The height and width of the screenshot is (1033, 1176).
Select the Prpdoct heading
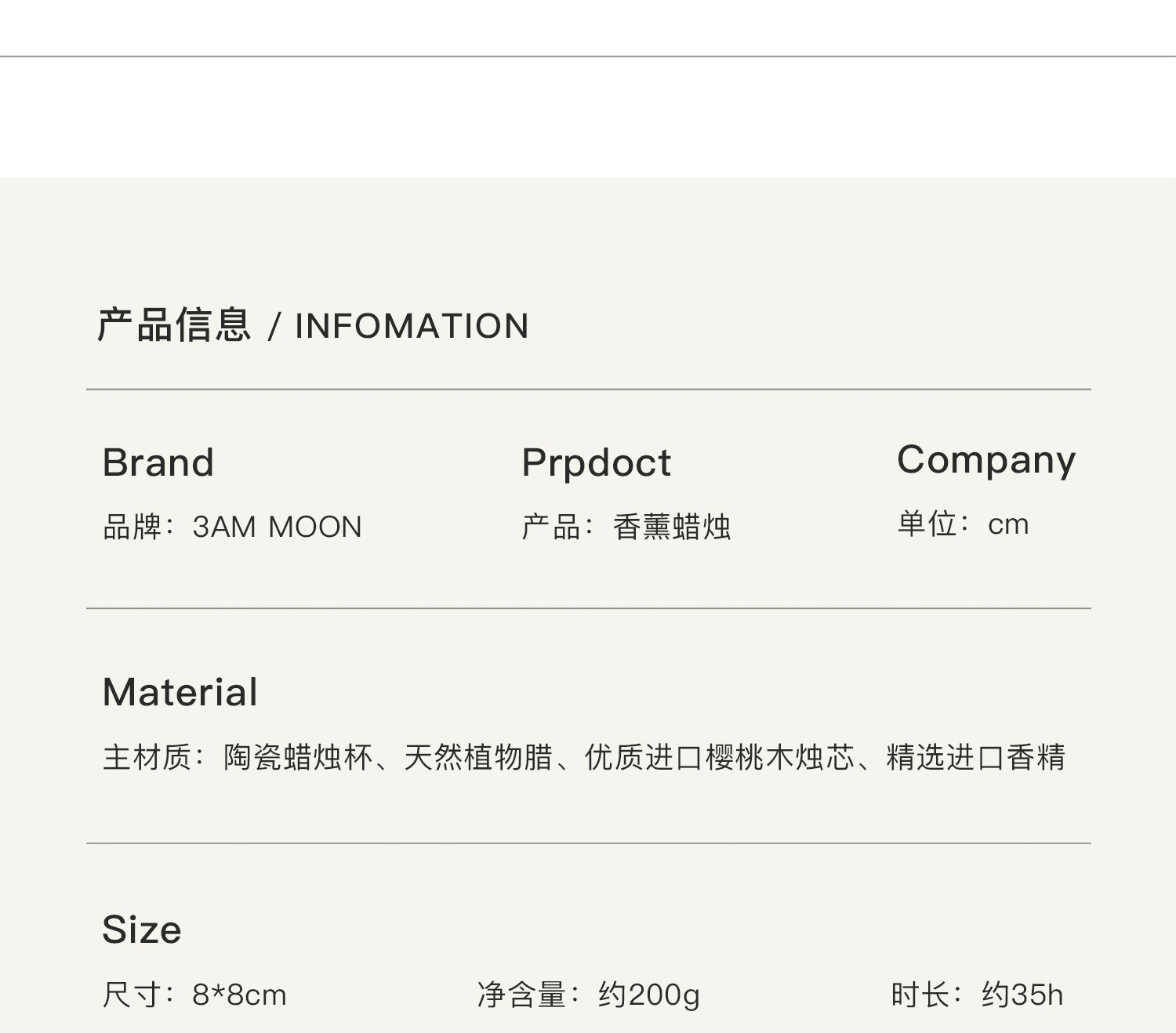coord(596,462)
